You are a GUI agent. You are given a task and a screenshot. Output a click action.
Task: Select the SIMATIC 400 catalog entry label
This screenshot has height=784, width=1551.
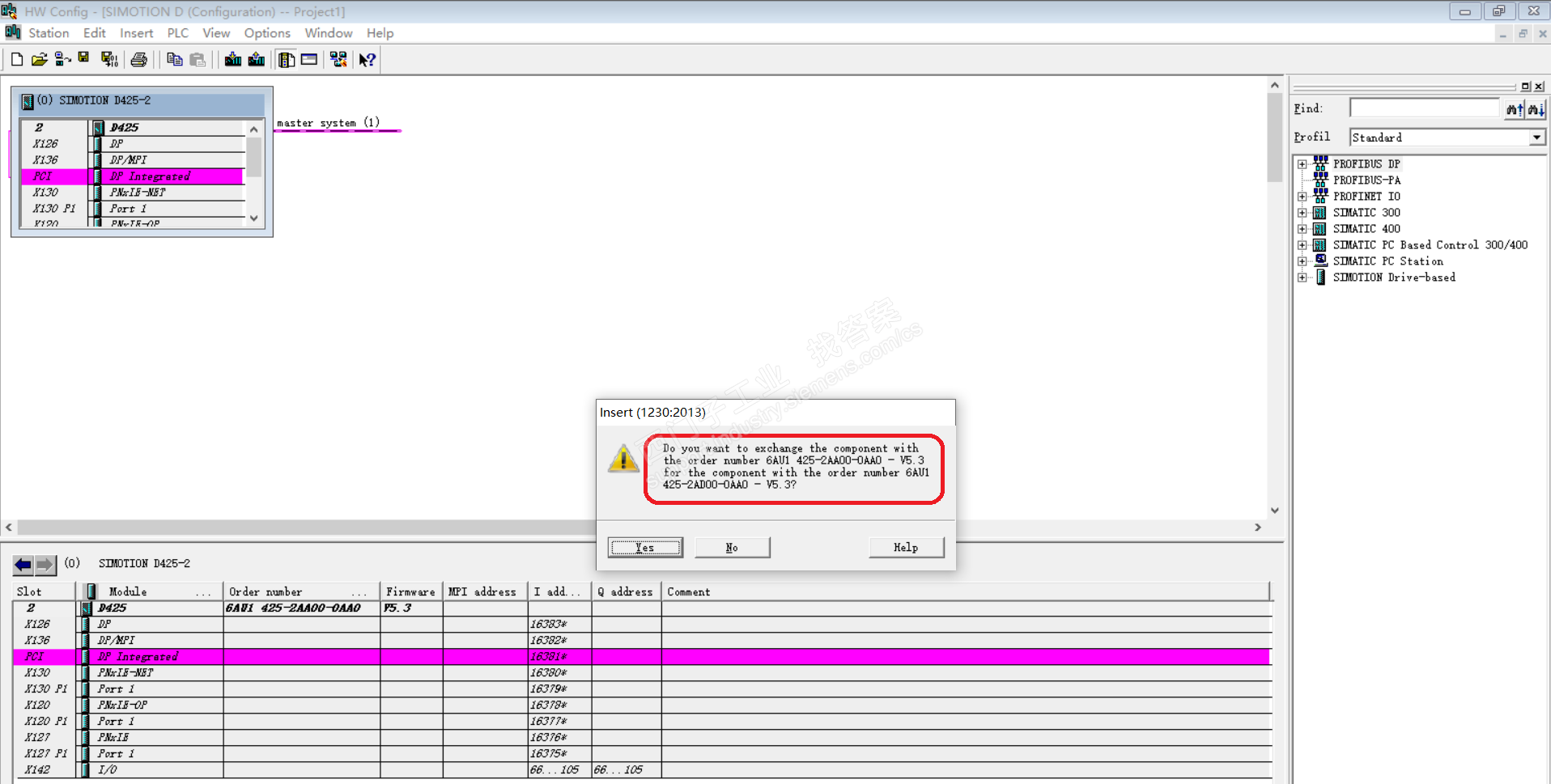pos(1366,229)
